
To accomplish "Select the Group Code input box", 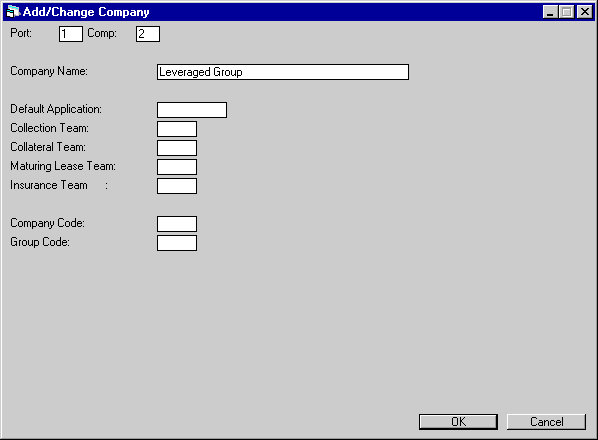I will pyautogui.click(x=177, y=243).
